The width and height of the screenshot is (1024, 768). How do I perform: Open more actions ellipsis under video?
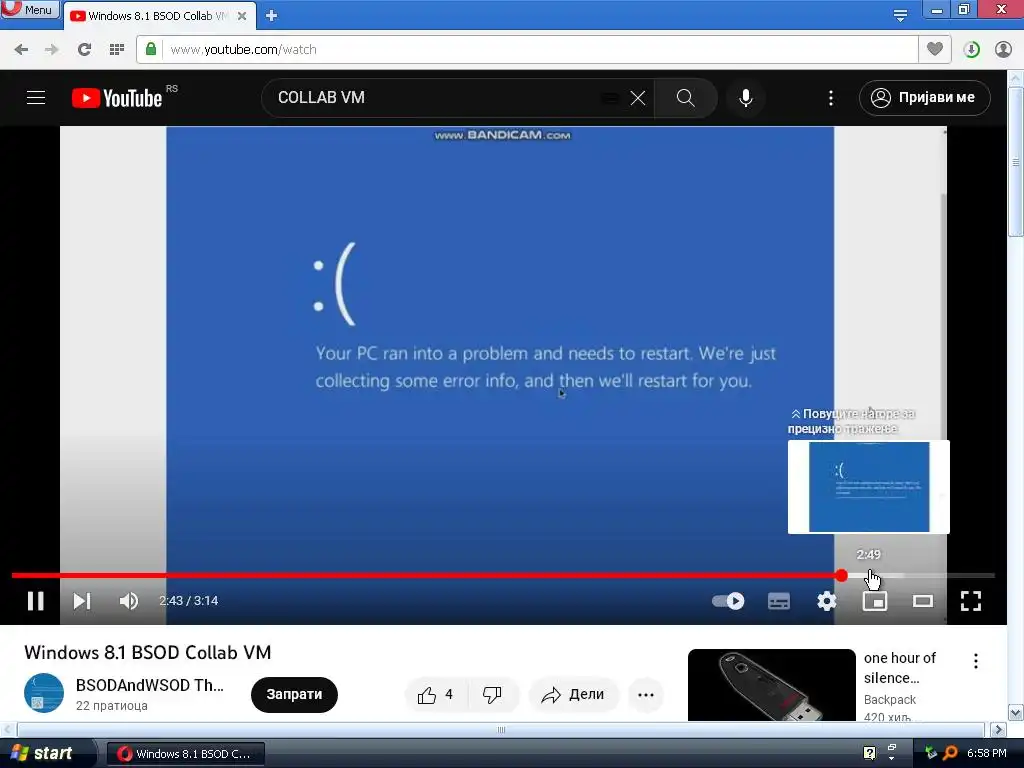tap(645, 694)
